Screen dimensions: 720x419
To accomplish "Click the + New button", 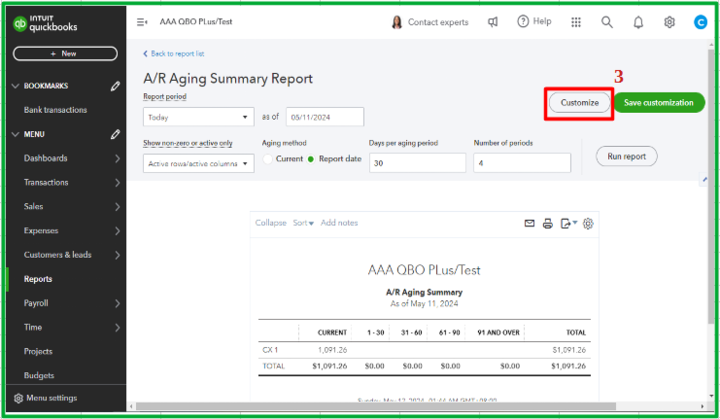I will tap(65, 54).
